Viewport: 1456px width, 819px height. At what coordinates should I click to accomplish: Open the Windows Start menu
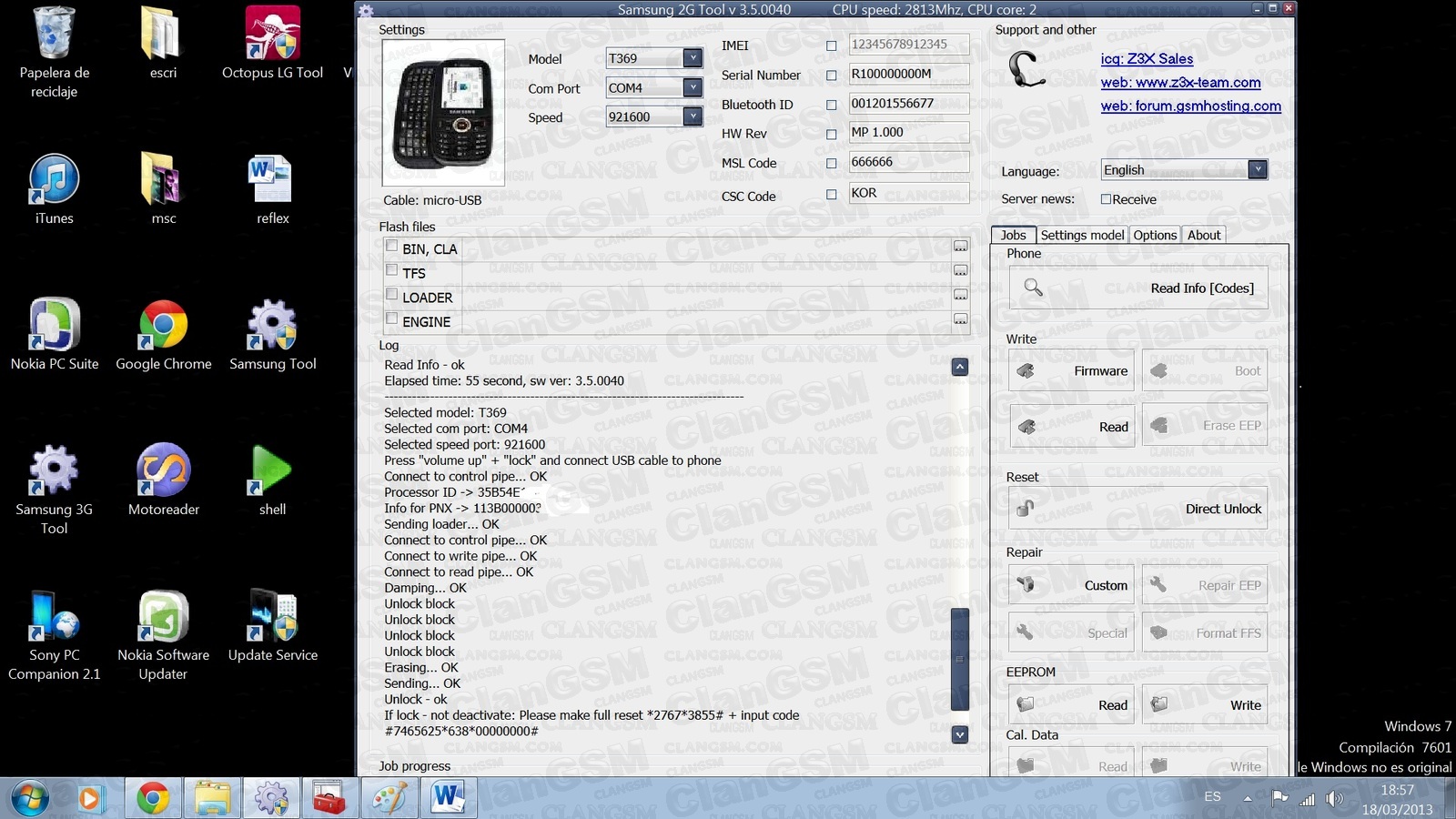pyautogui.click(x=30, y=798)
